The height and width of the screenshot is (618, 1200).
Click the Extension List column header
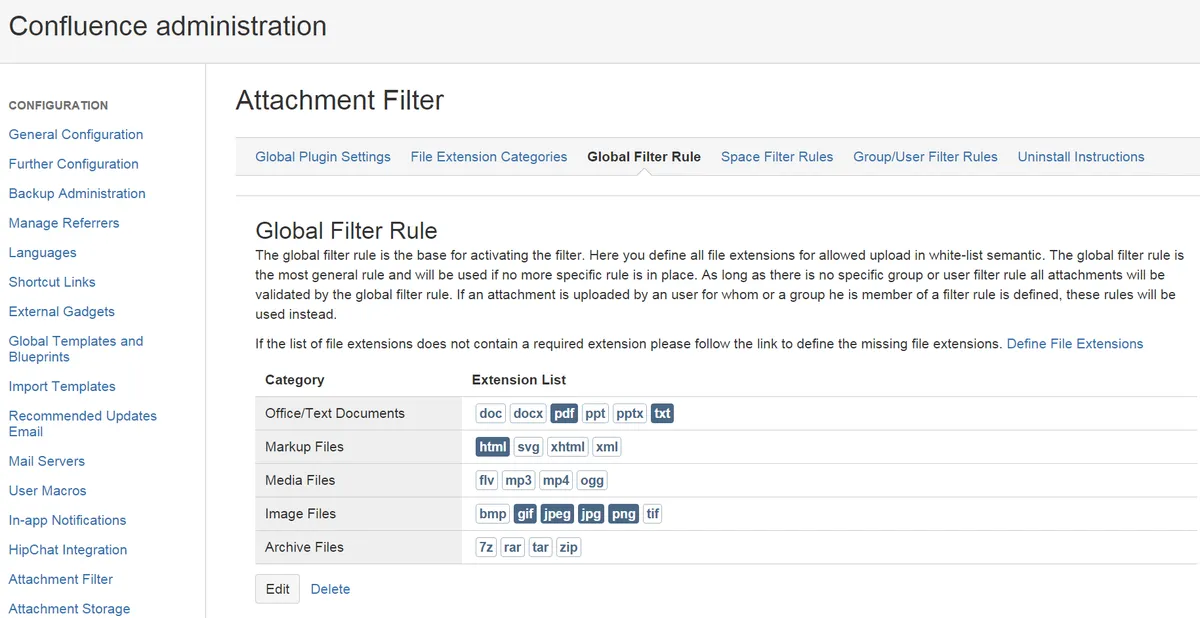[519, 380]
